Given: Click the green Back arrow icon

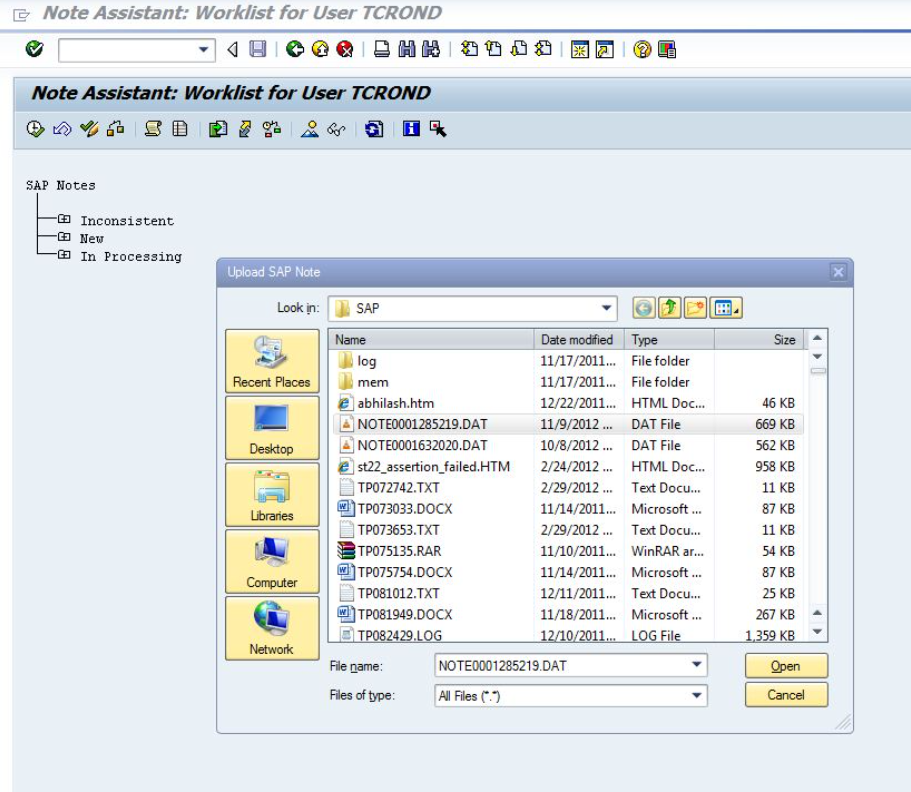Looking at the screenshot, I should pos(295,49).
